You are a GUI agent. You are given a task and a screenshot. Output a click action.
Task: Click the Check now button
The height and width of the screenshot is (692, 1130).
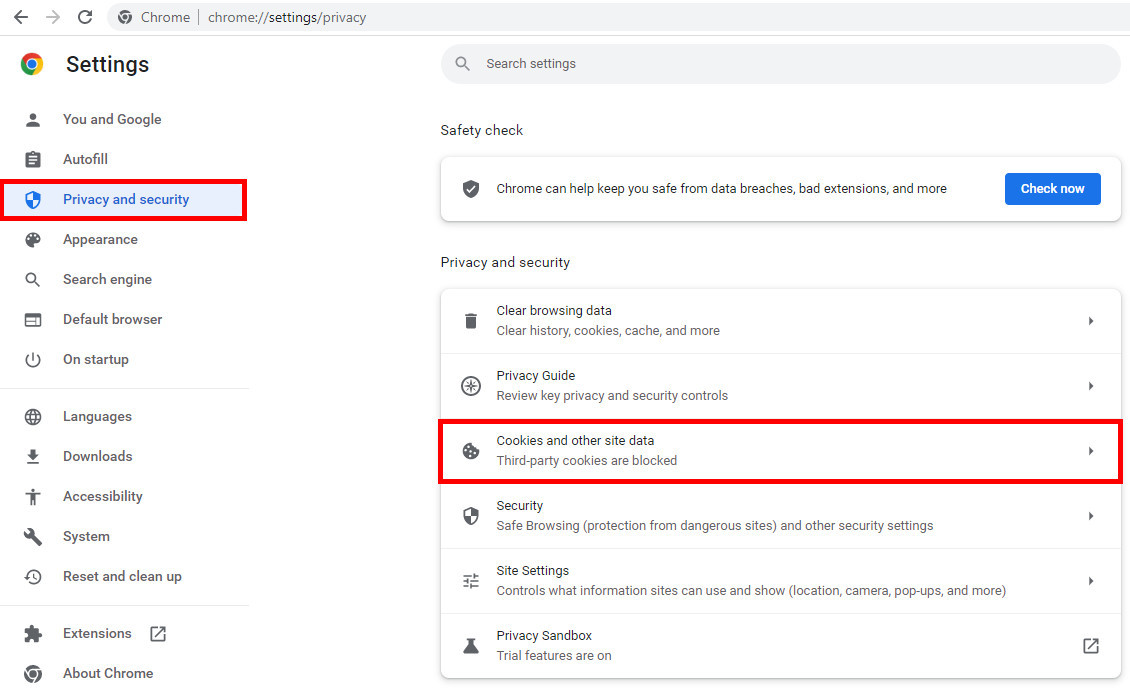(x=1052, y=189)
